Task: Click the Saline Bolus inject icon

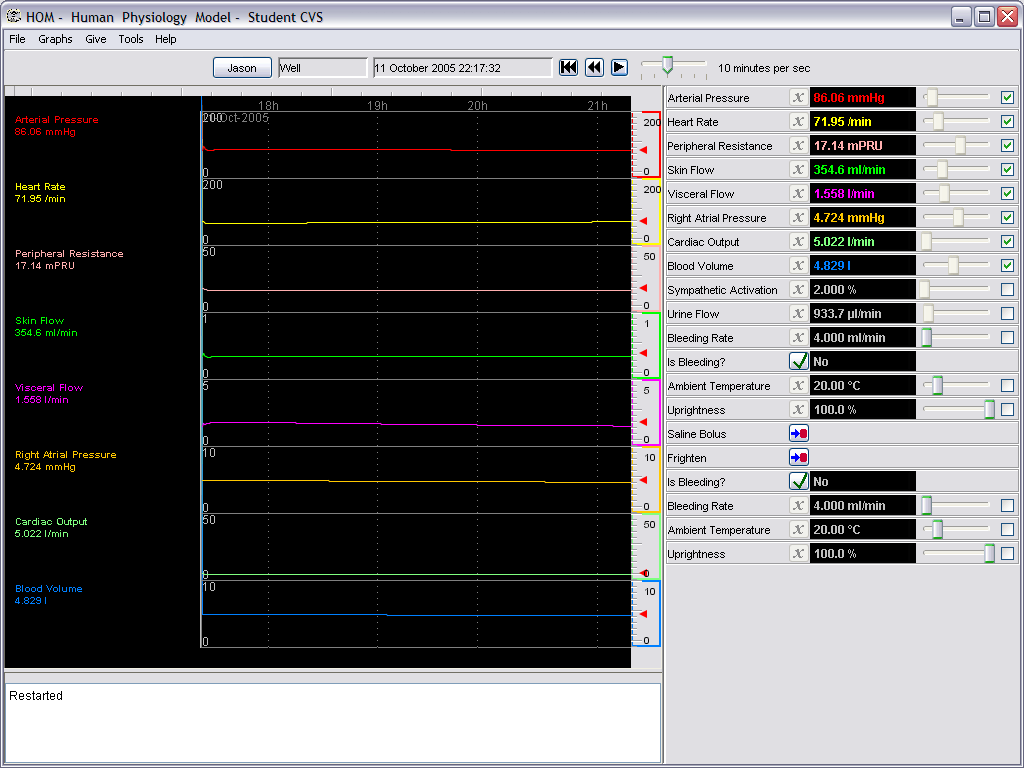Action: coord(798,433)
